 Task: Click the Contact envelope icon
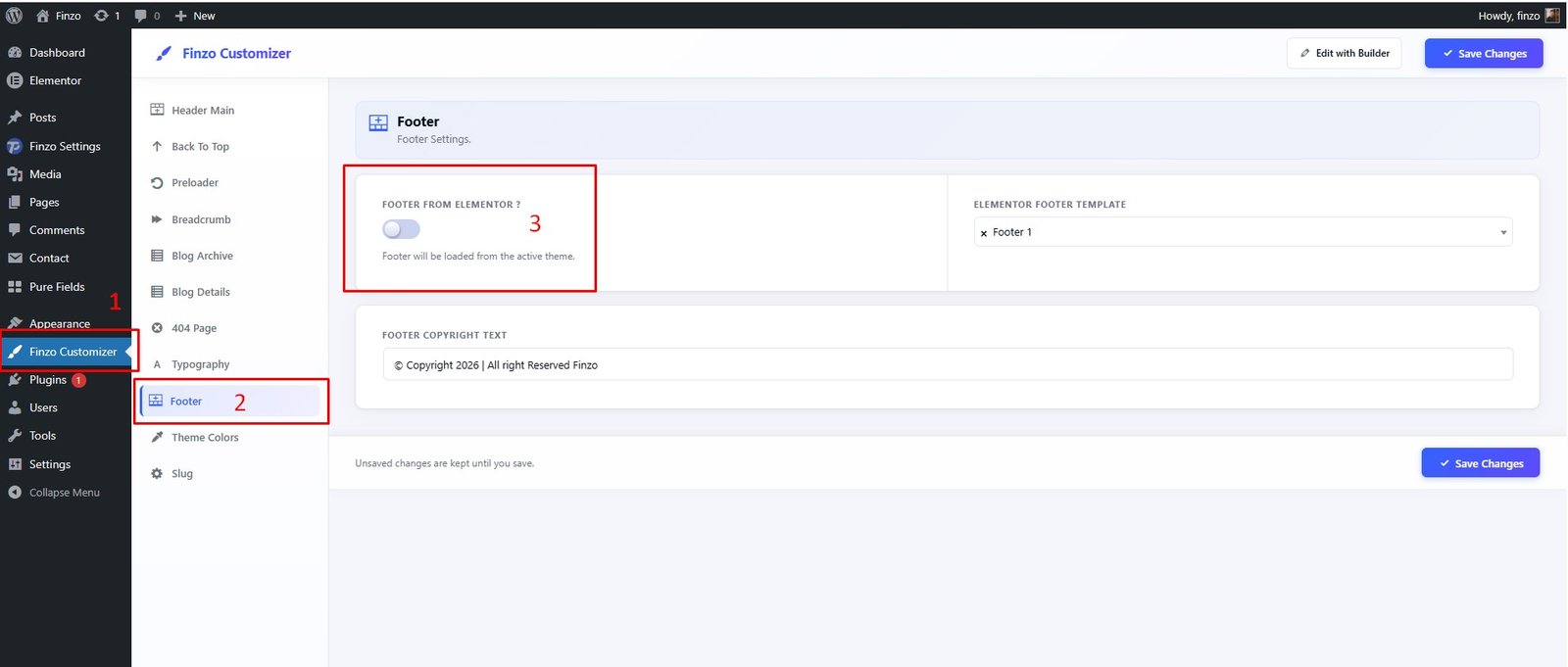point(15,259)
